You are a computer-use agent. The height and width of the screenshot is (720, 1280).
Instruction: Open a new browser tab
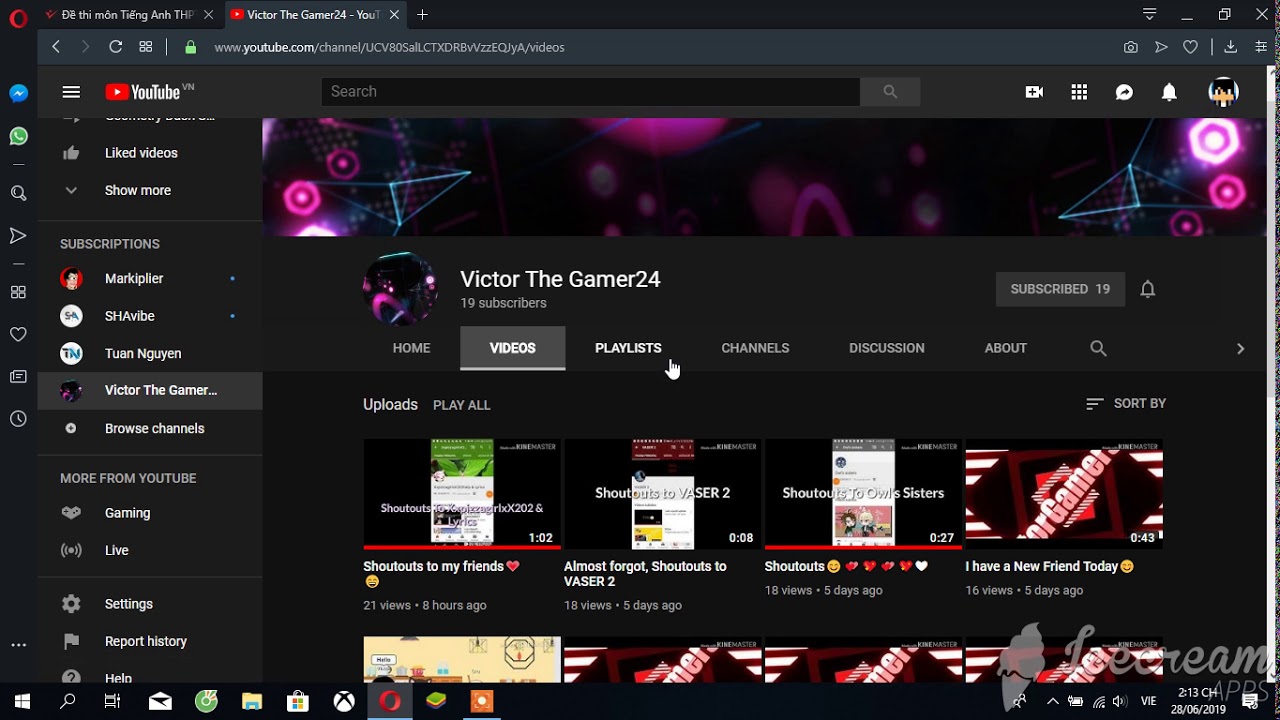click(x=422, y=15)
